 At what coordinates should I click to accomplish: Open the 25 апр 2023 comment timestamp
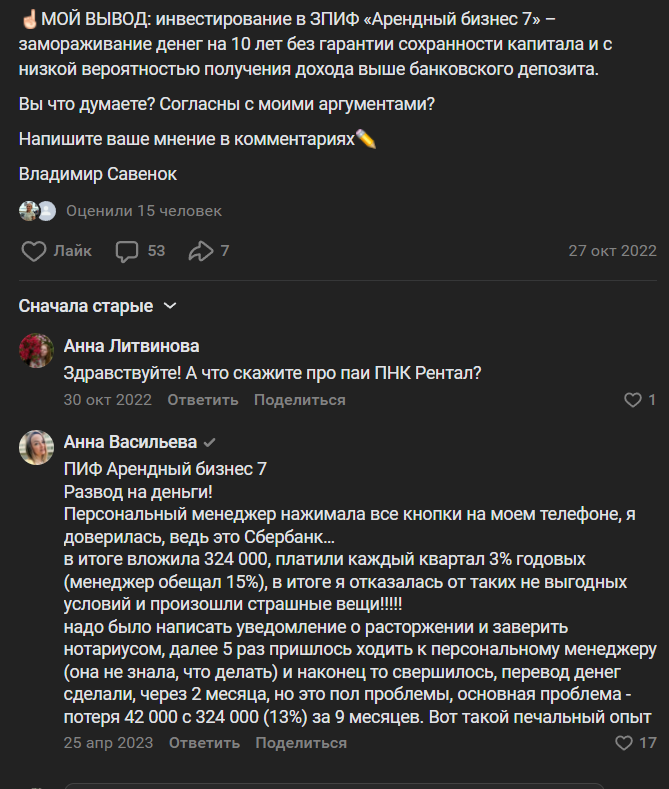[108, 743]
